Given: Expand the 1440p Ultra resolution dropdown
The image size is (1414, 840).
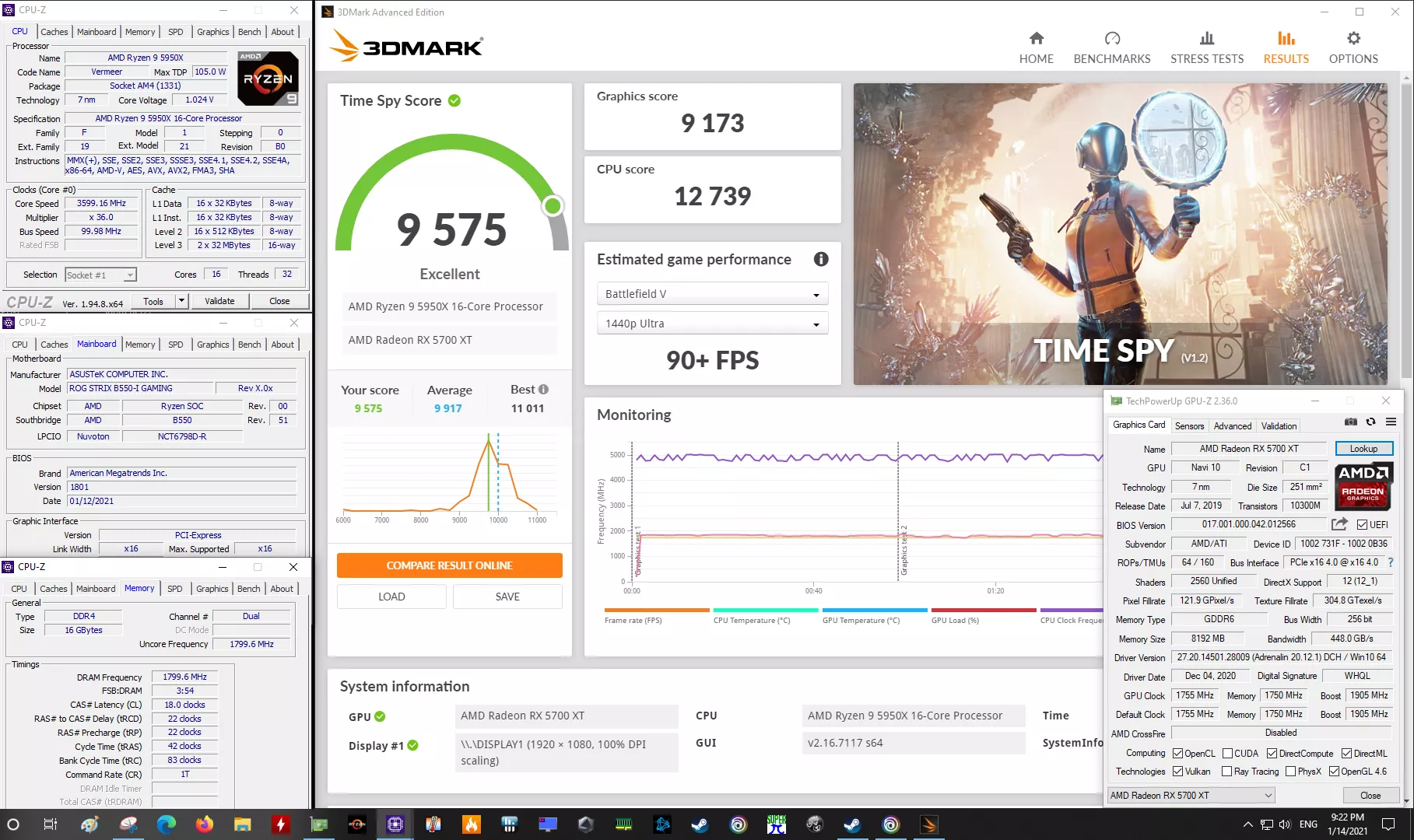Looking at the screenshot, I should [x=712, y=324].
